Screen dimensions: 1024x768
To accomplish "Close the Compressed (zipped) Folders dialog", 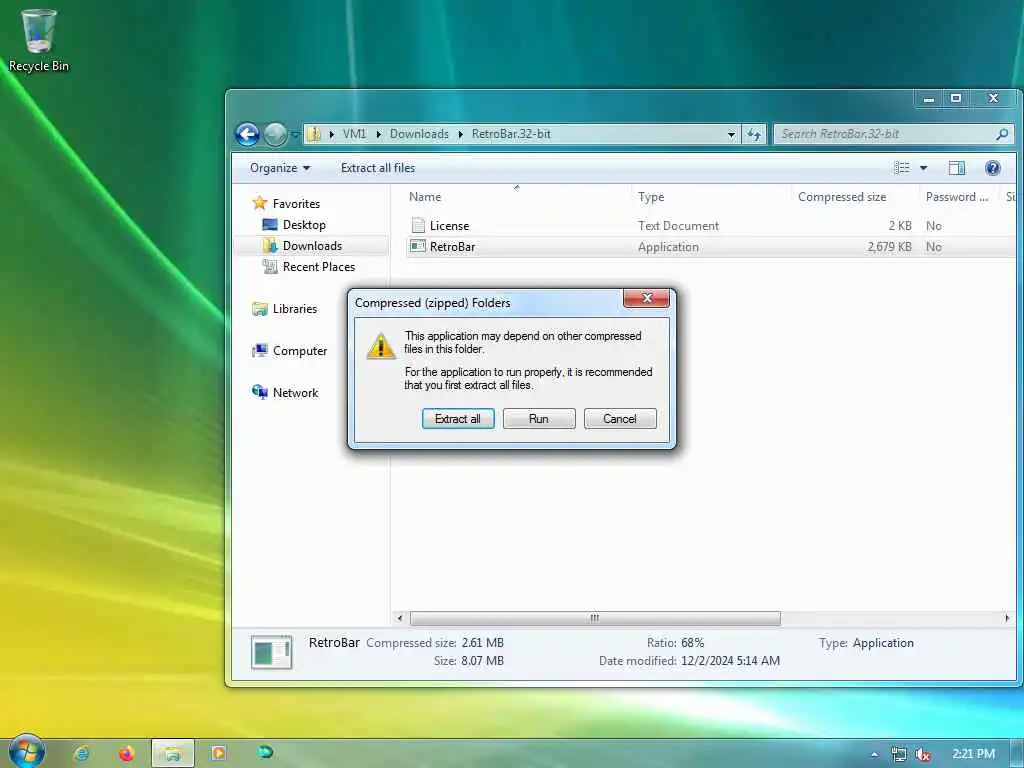I will click(647, 298).
